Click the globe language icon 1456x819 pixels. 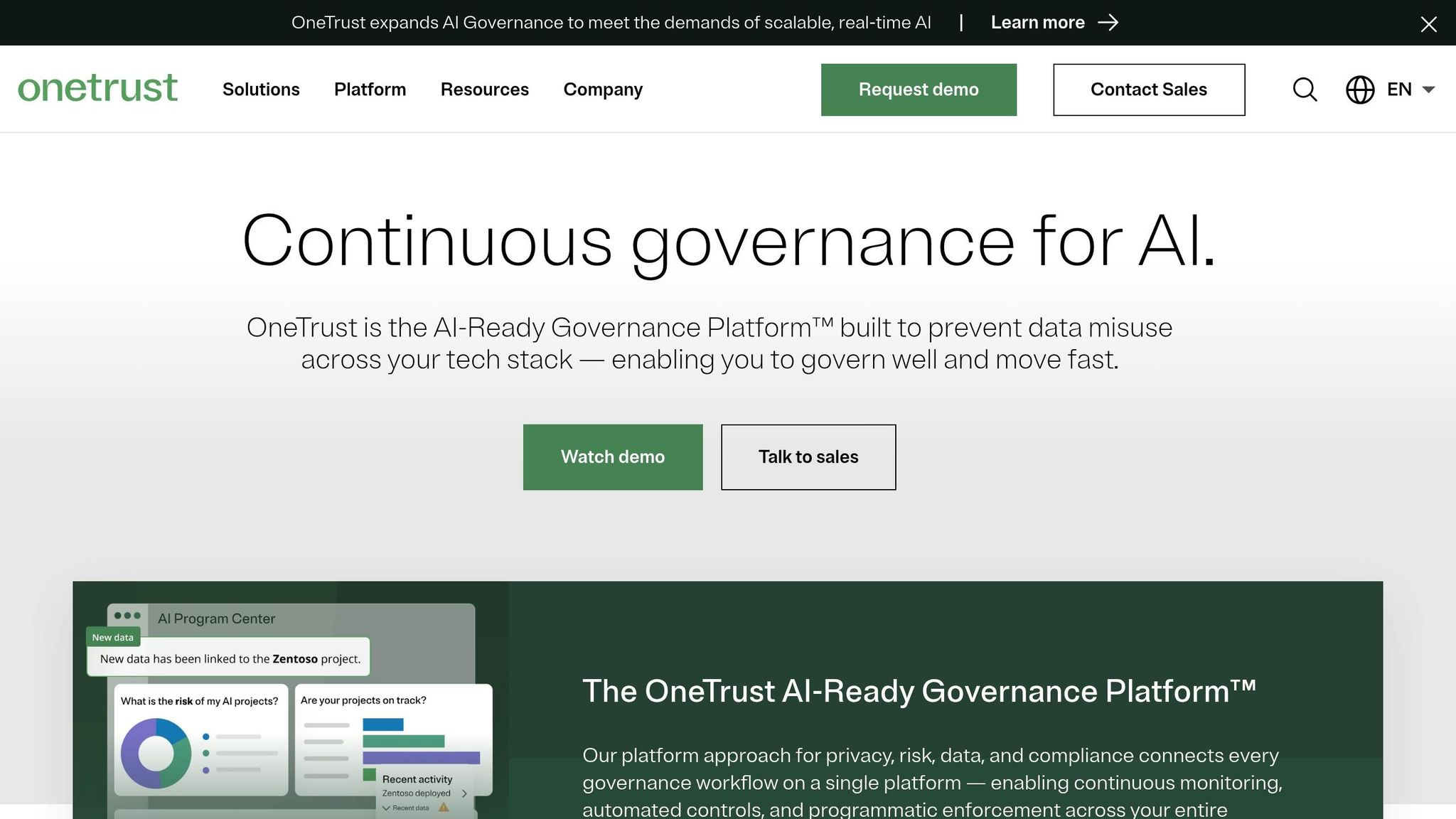1359,90
